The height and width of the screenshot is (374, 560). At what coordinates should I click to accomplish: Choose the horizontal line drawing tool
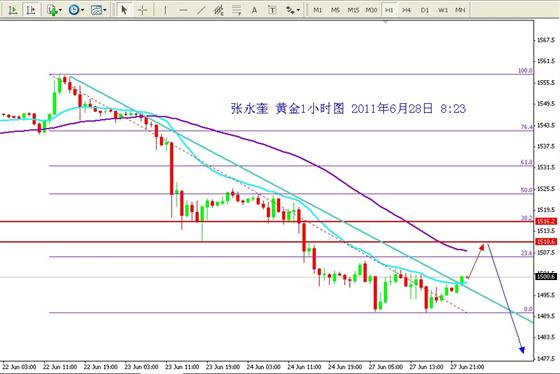tap(183, 10)
